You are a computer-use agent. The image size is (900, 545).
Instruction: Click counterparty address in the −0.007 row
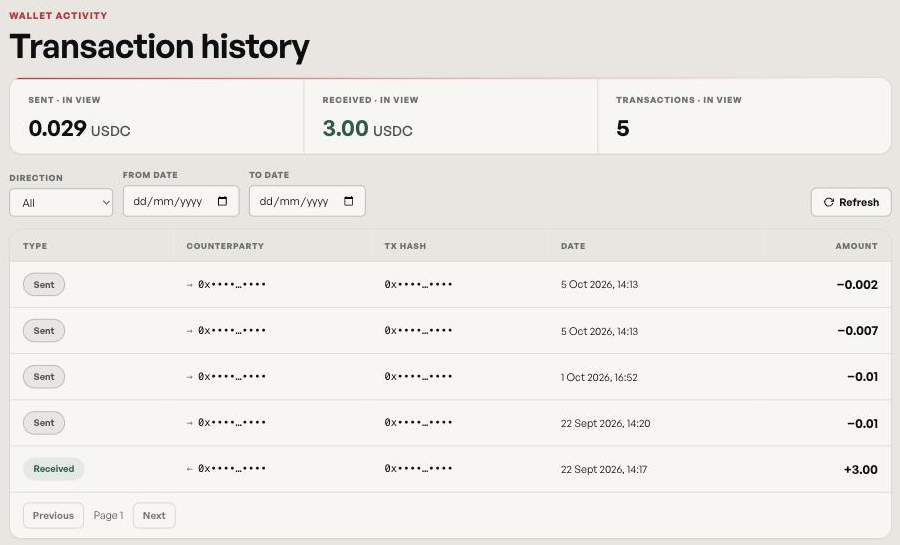[231, 330]
